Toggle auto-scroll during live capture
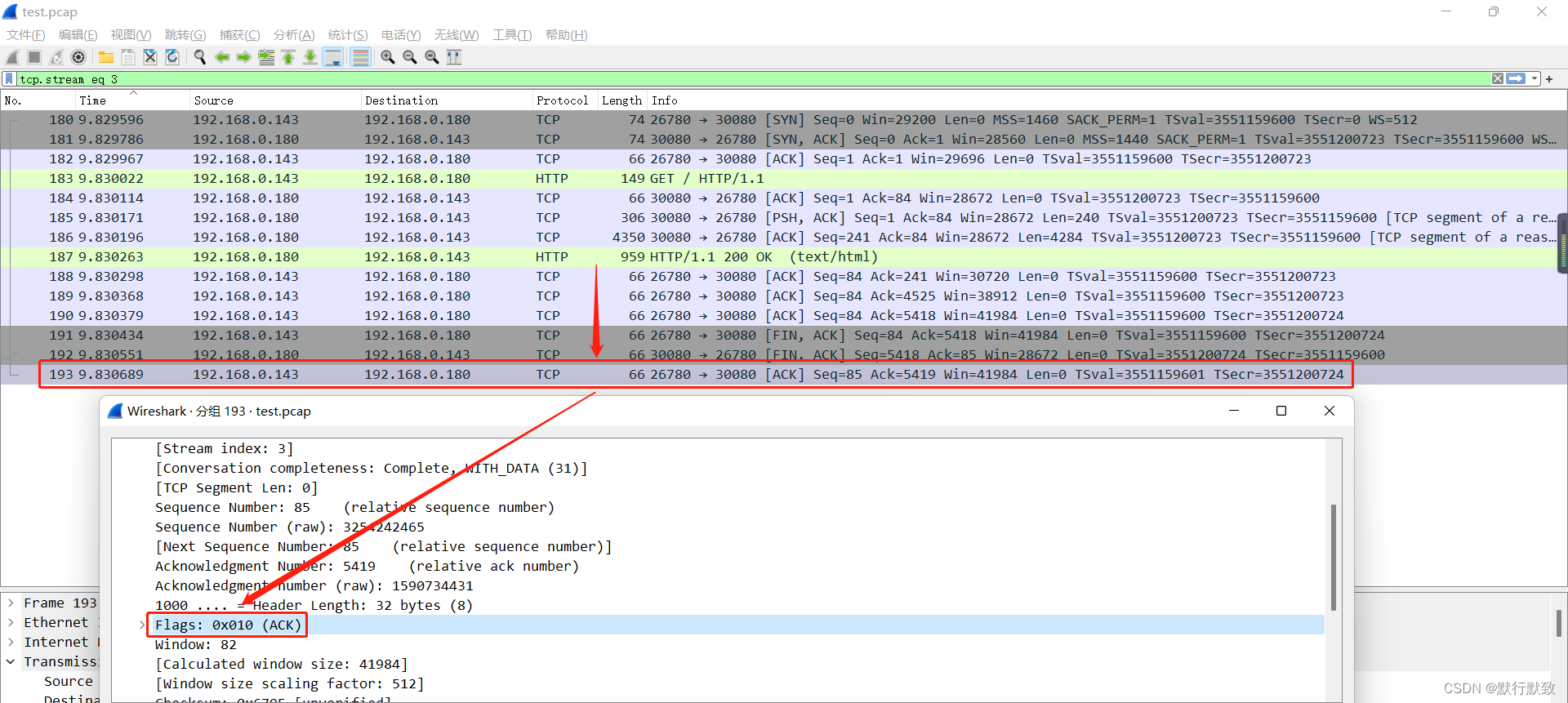 pos(333,57)
